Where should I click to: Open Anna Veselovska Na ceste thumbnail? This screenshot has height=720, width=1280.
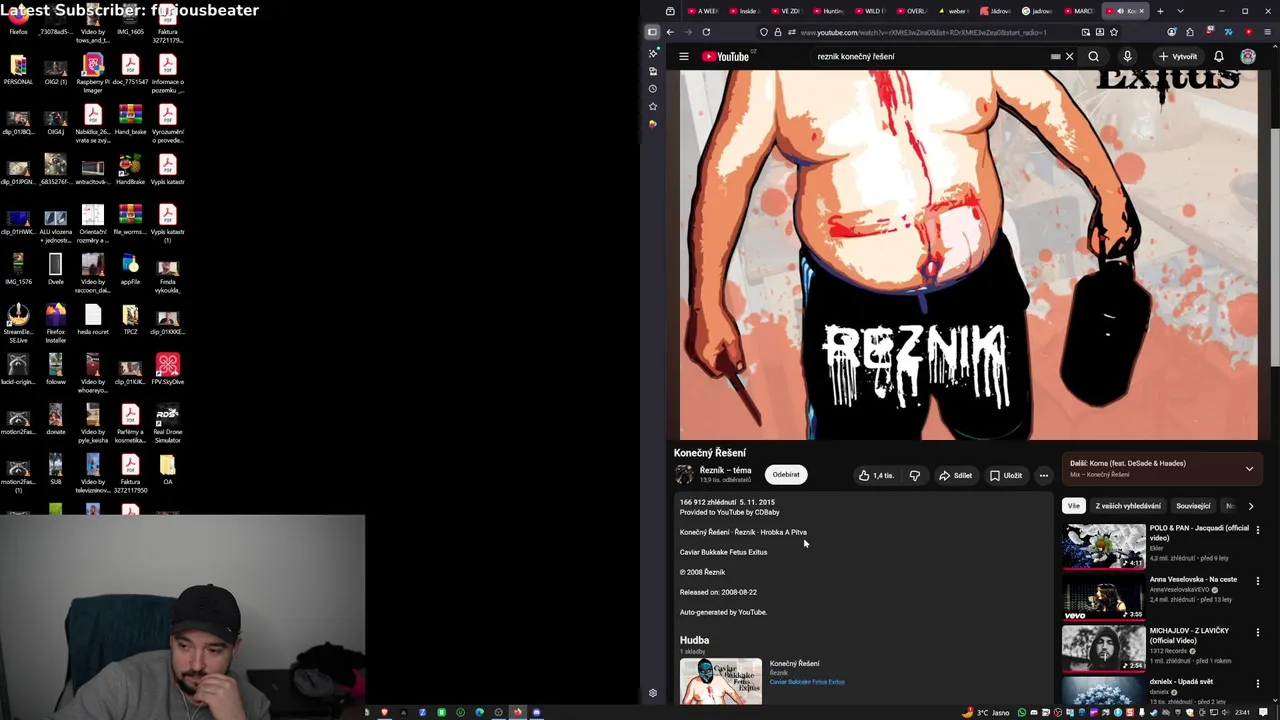1104,597
